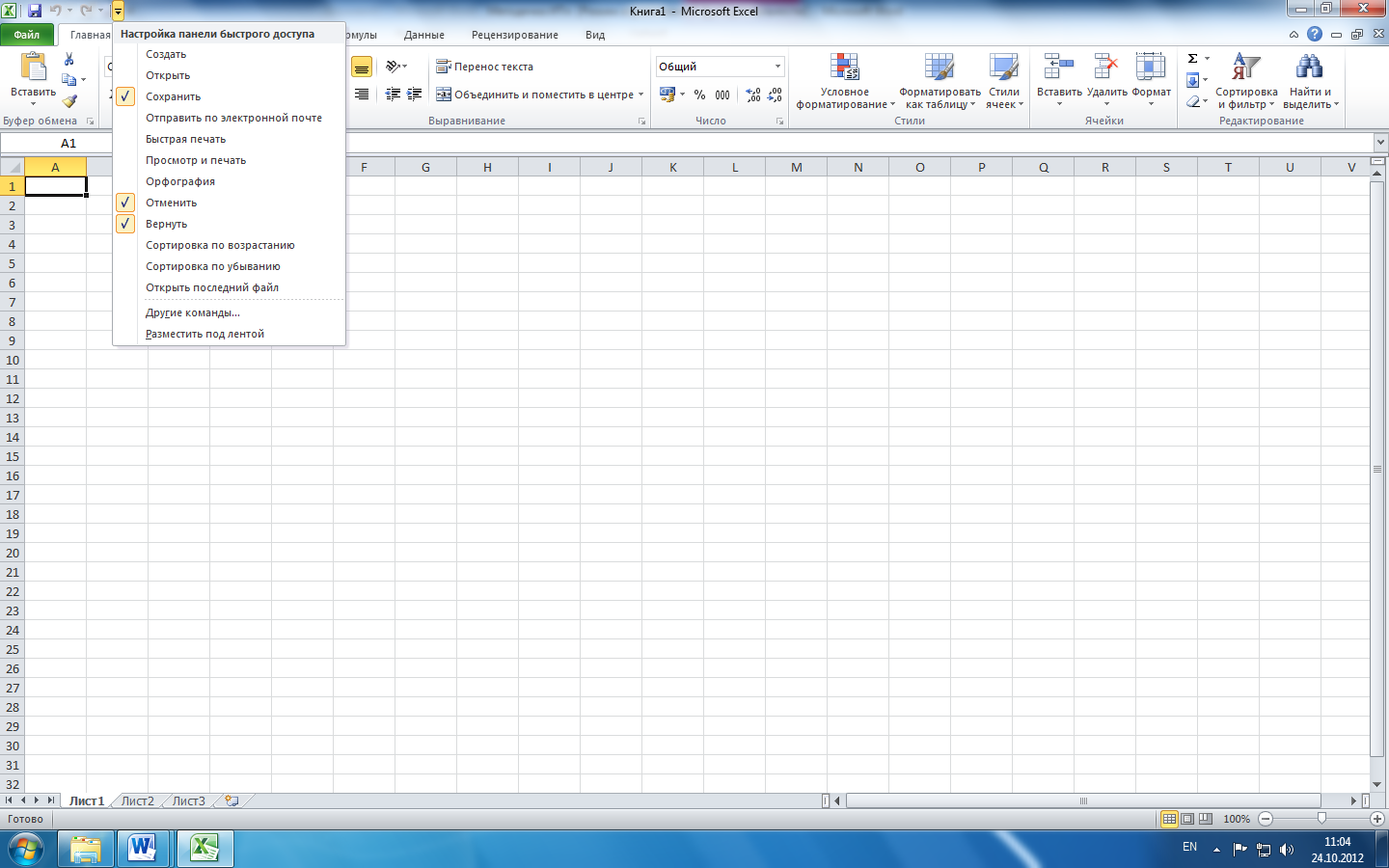Click the Redo arrow icon in title bar

point(86,11)
